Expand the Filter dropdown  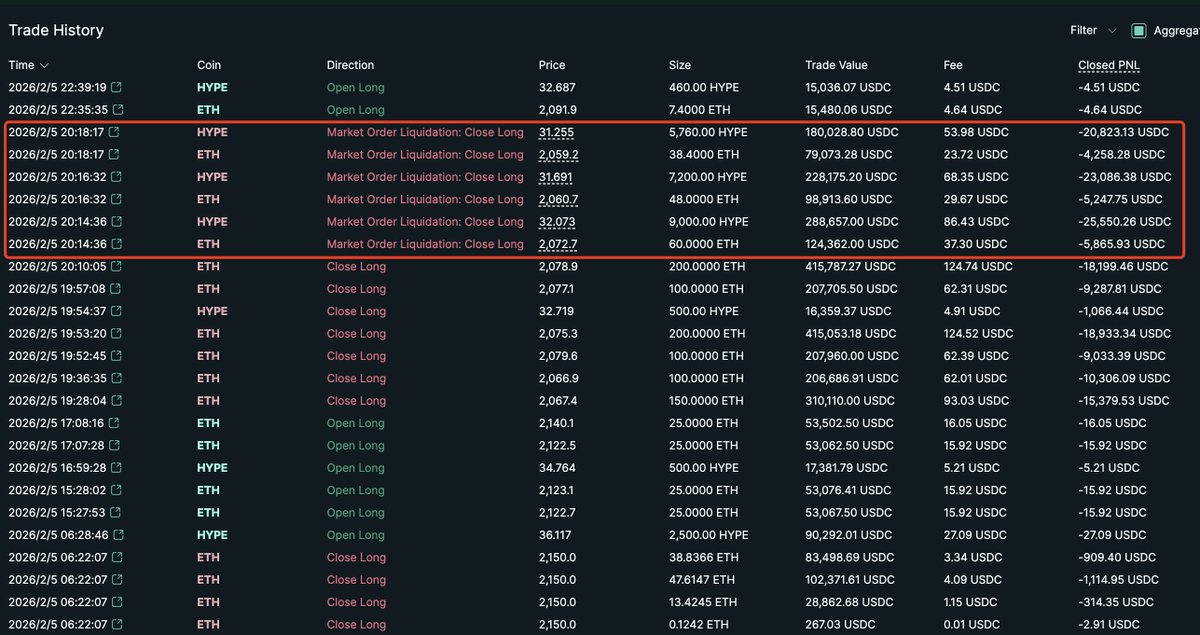coord(1091,31)
